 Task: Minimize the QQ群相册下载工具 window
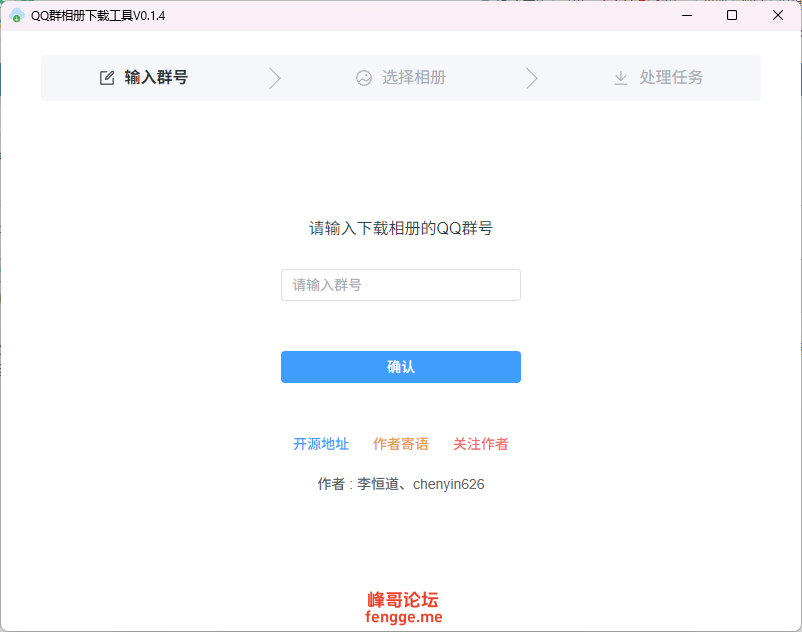(x=687, y=15)
